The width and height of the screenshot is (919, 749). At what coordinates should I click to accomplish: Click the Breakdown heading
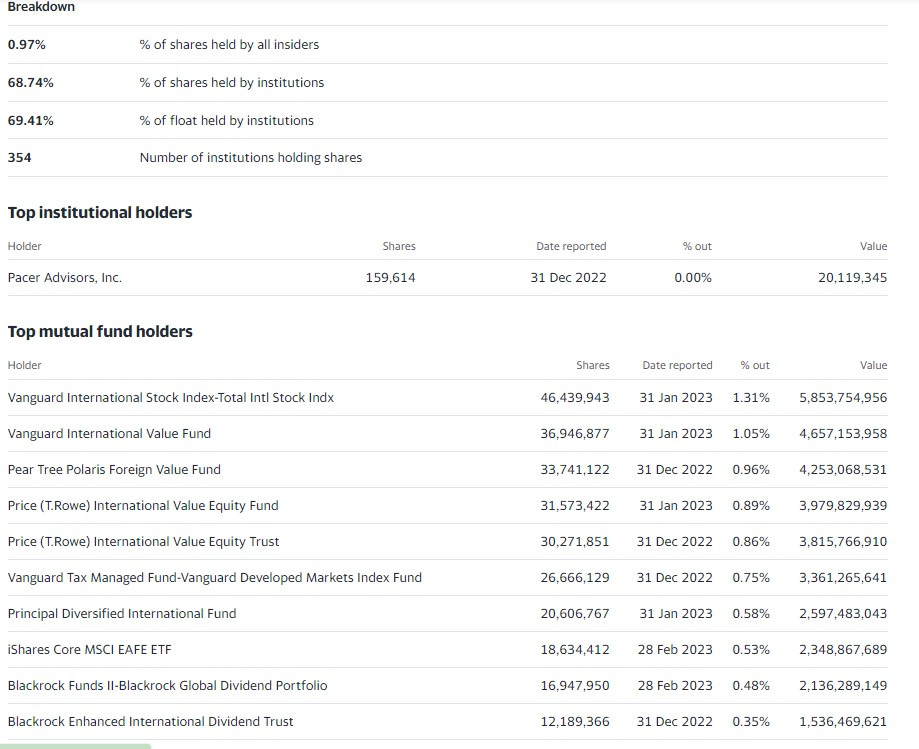point(41,7)
